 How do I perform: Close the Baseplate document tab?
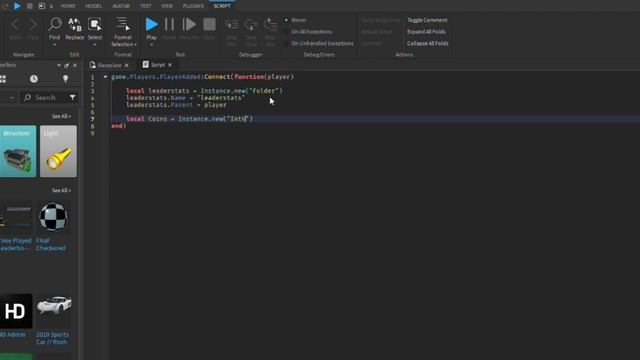127,65
